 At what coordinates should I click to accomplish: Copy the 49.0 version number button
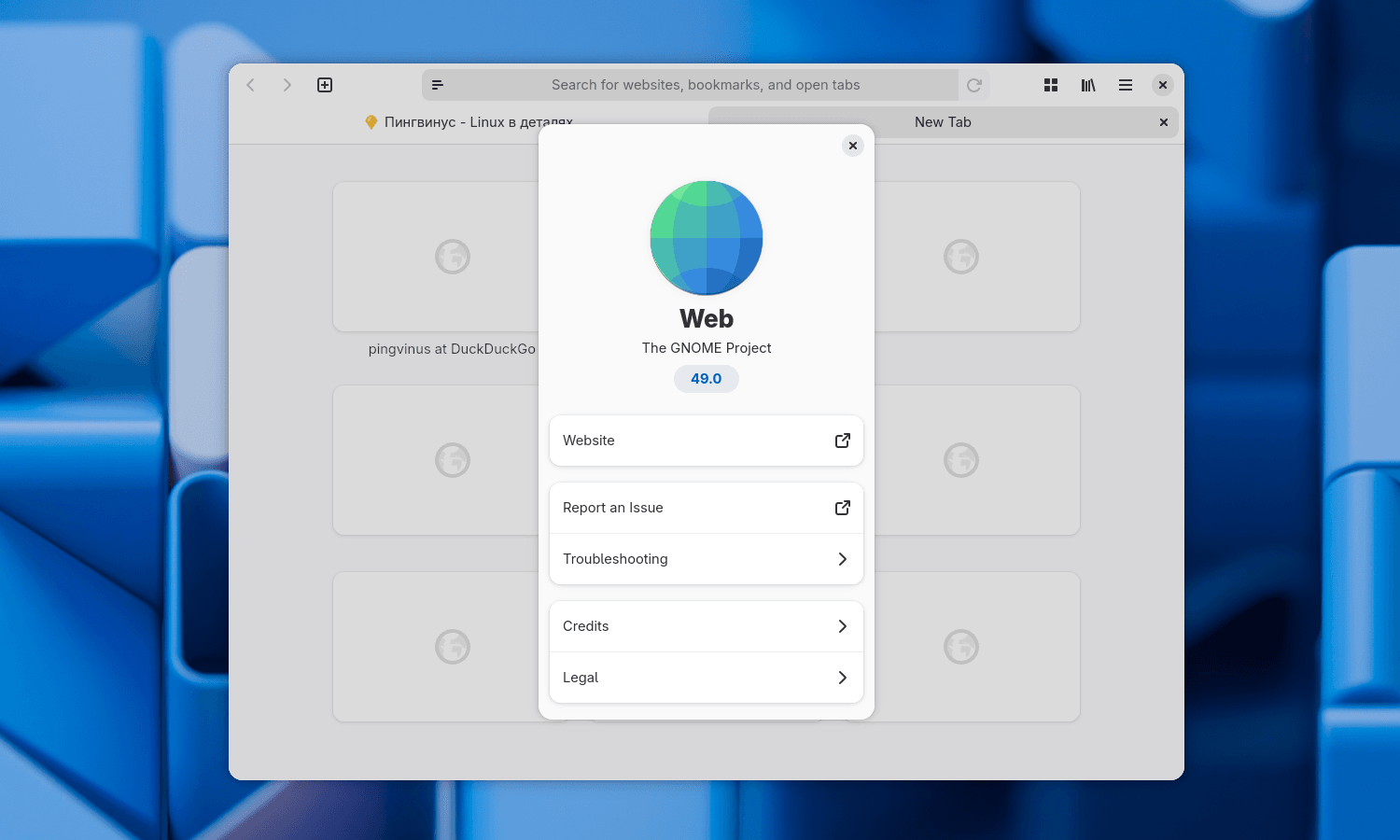click(706, 379)
